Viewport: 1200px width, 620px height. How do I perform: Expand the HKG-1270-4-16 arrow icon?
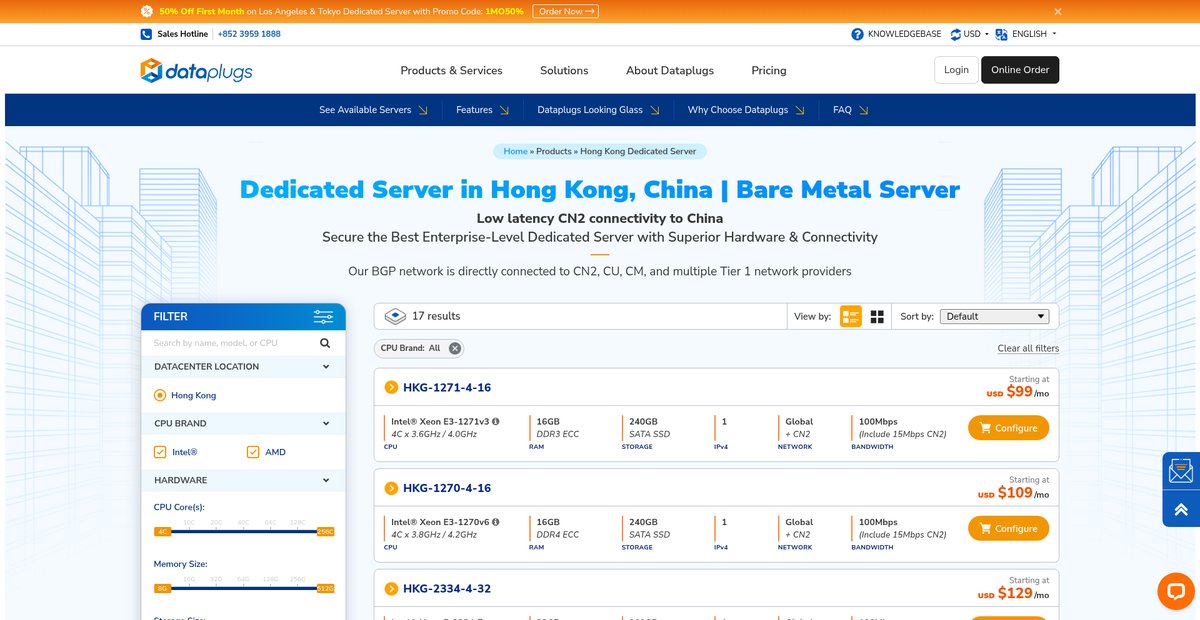coord(391,488)
